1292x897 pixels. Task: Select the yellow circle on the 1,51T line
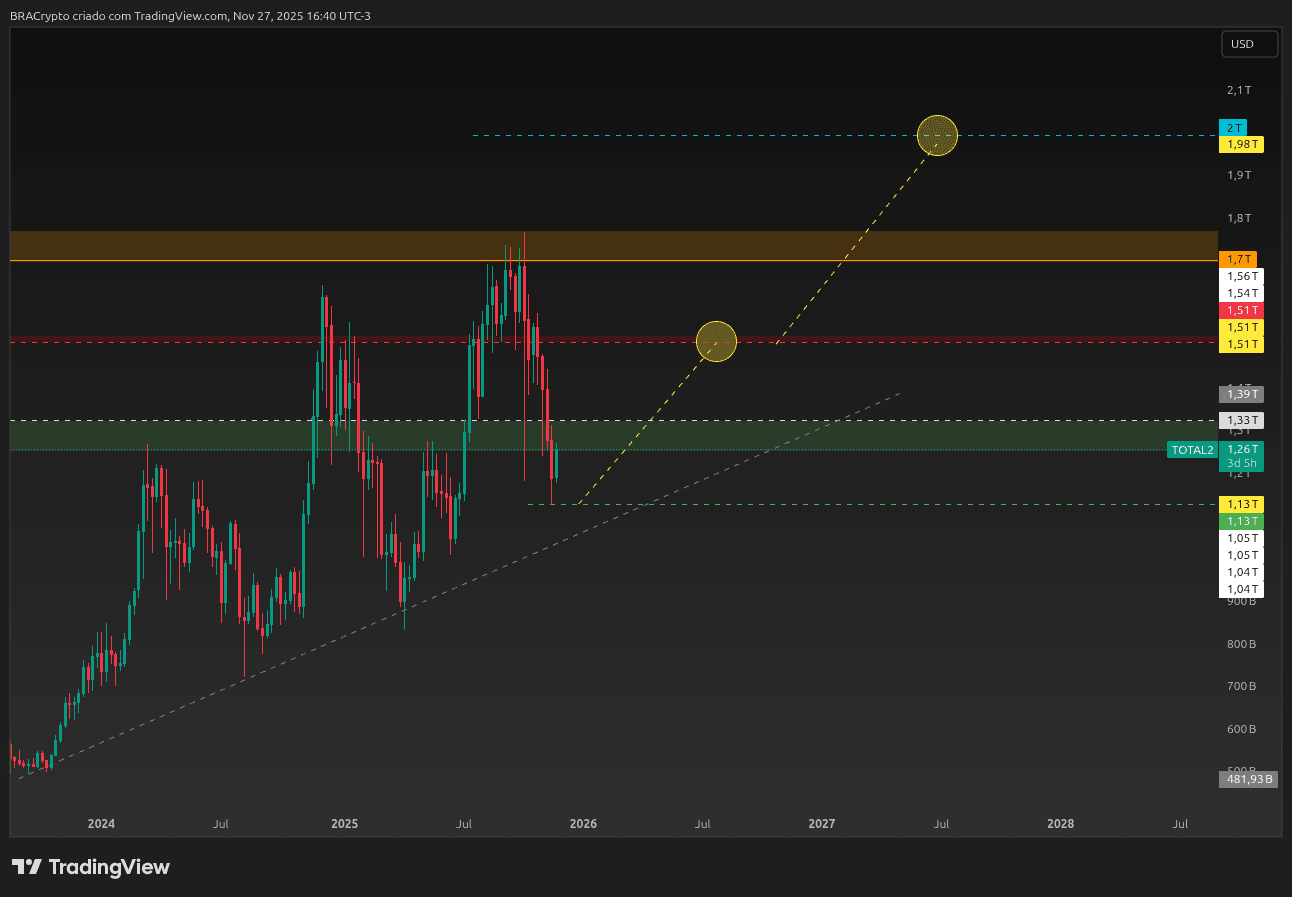tap(716, 342)
